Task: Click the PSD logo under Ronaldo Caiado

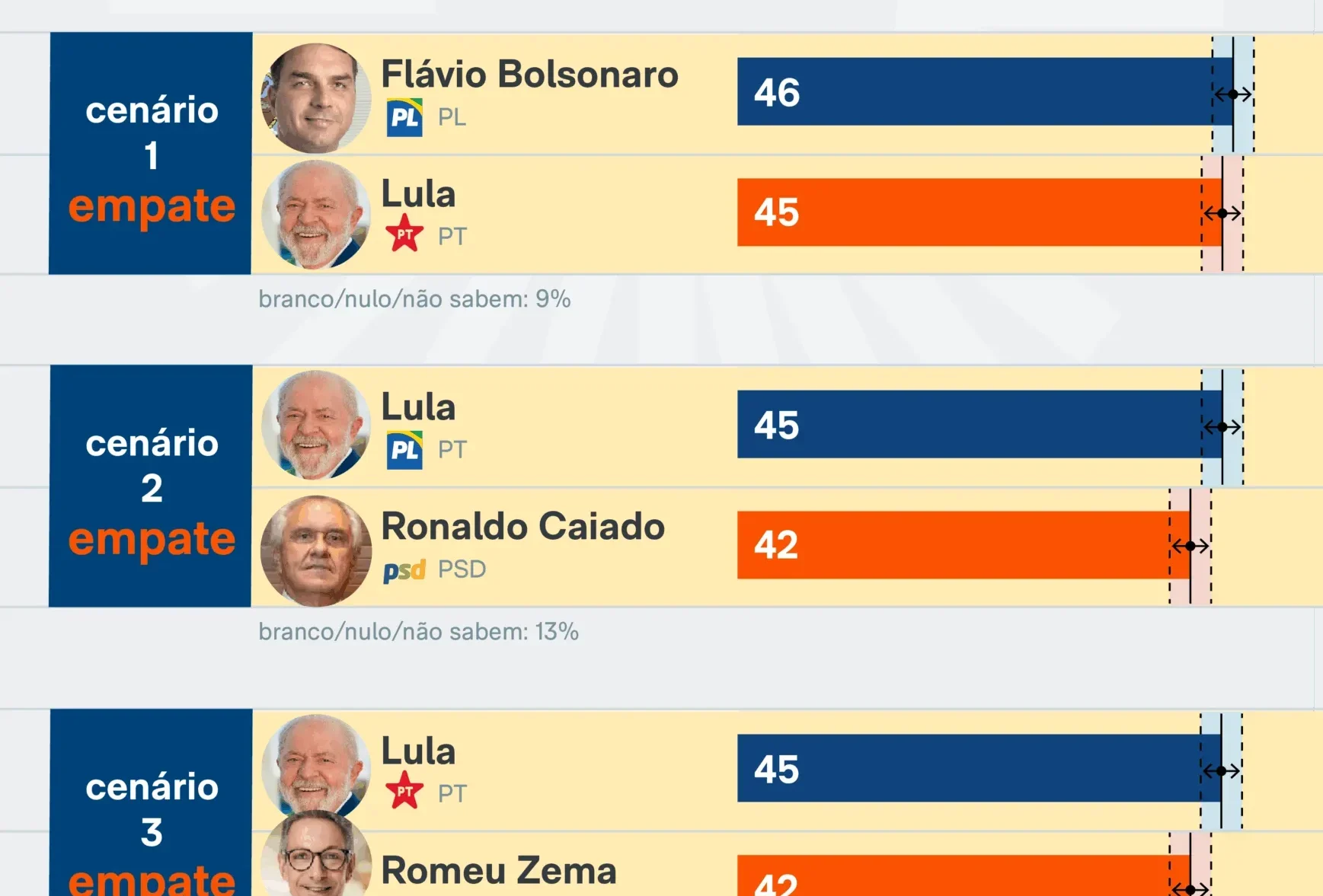Action: [x=404, y=570]
